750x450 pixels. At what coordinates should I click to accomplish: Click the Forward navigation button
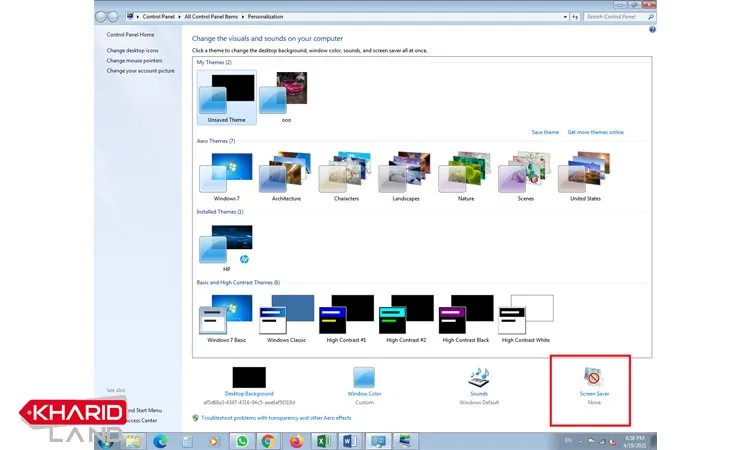click(112, 17)
